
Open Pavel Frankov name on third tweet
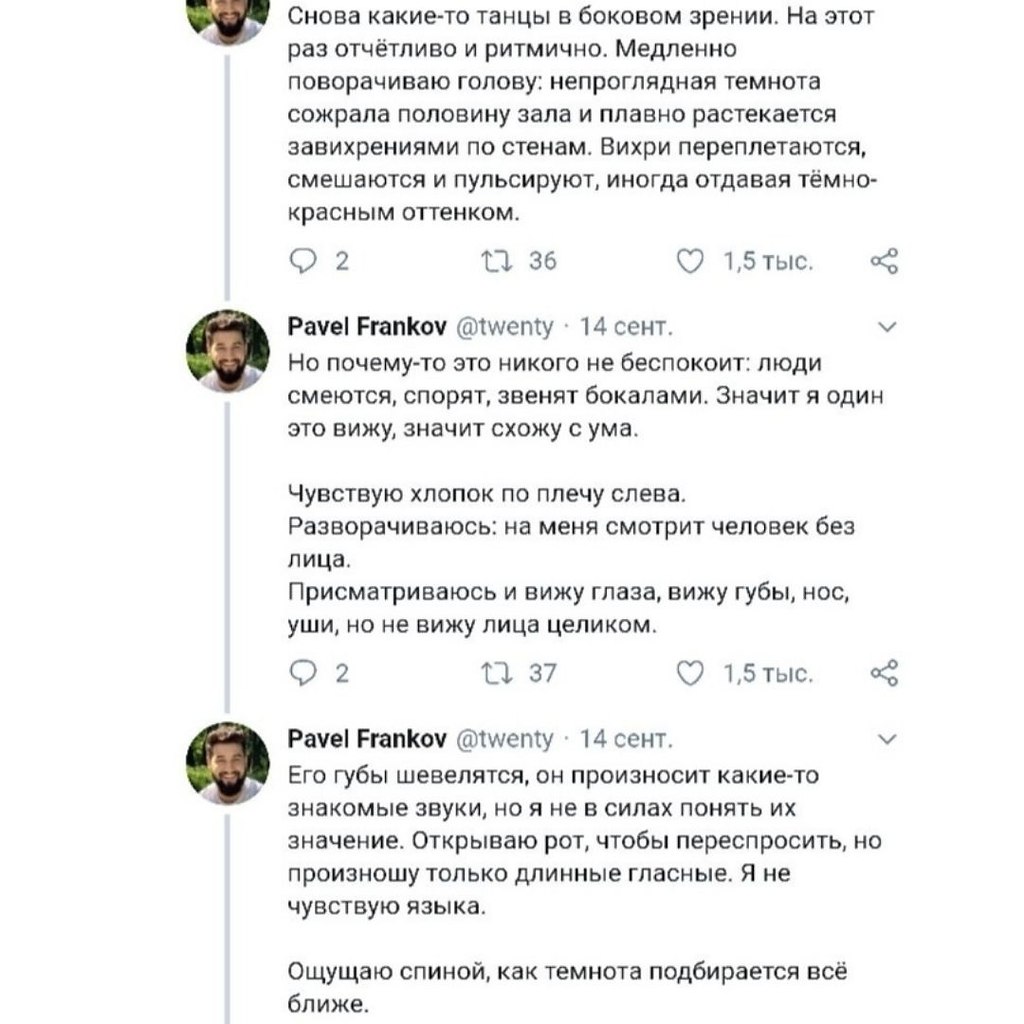[x=367, y=739]
